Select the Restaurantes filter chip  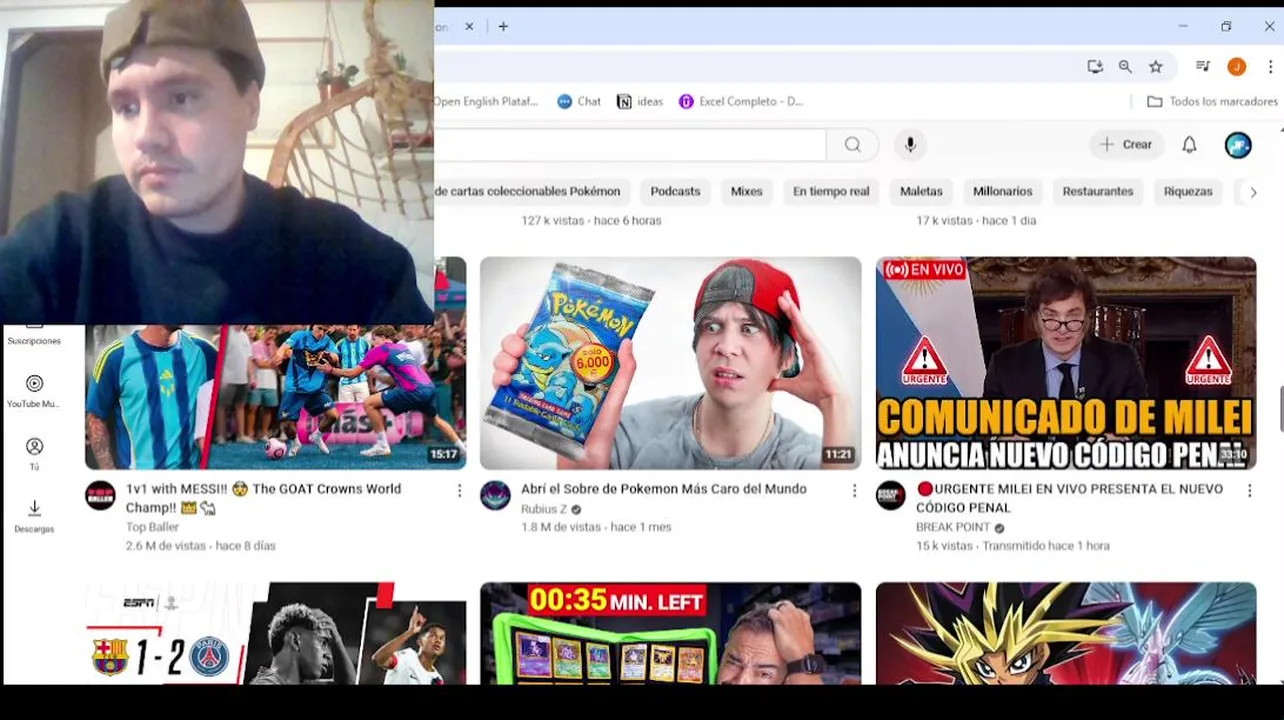[1098, 191]
